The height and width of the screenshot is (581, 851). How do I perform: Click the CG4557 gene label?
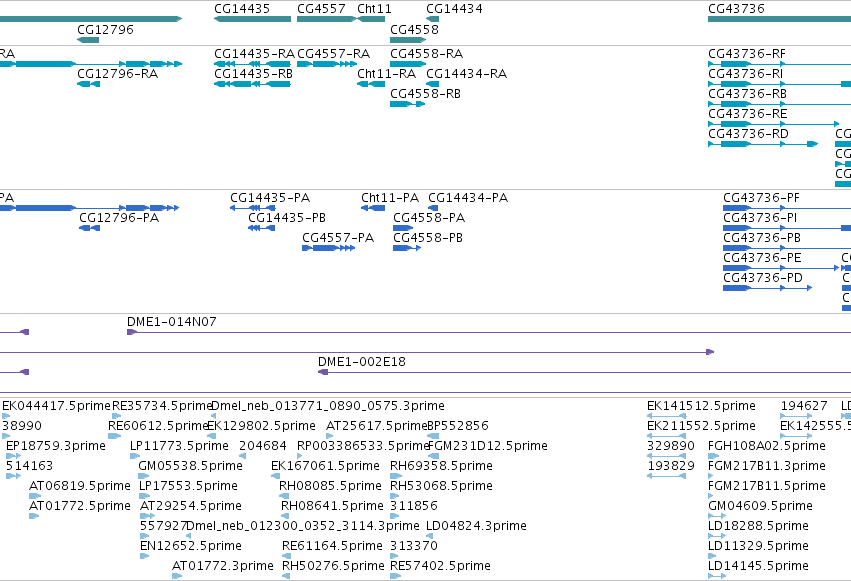pyautogui.click(x=321, y=9)
